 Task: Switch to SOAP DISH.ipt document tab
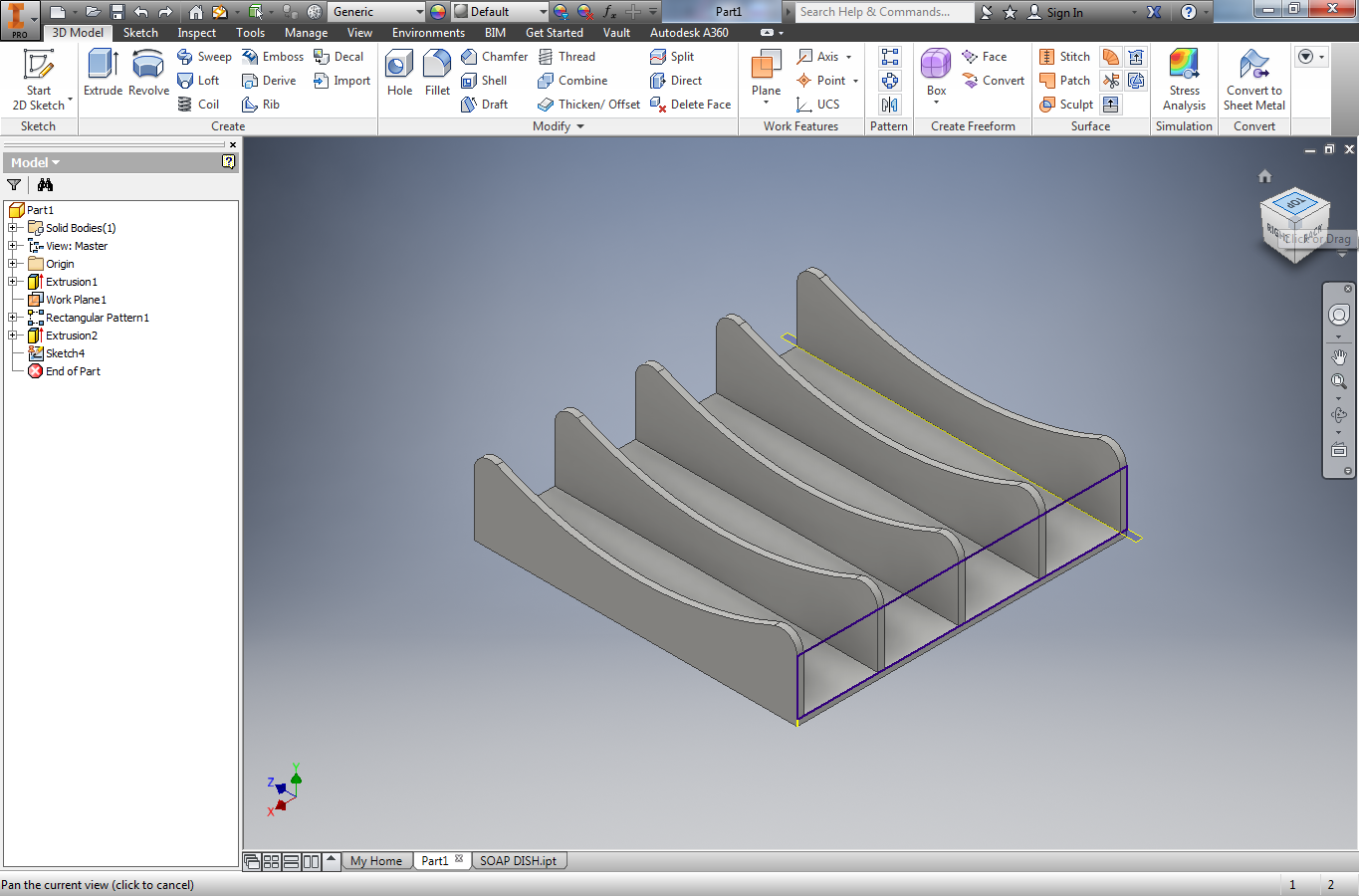tap(519, 861)
